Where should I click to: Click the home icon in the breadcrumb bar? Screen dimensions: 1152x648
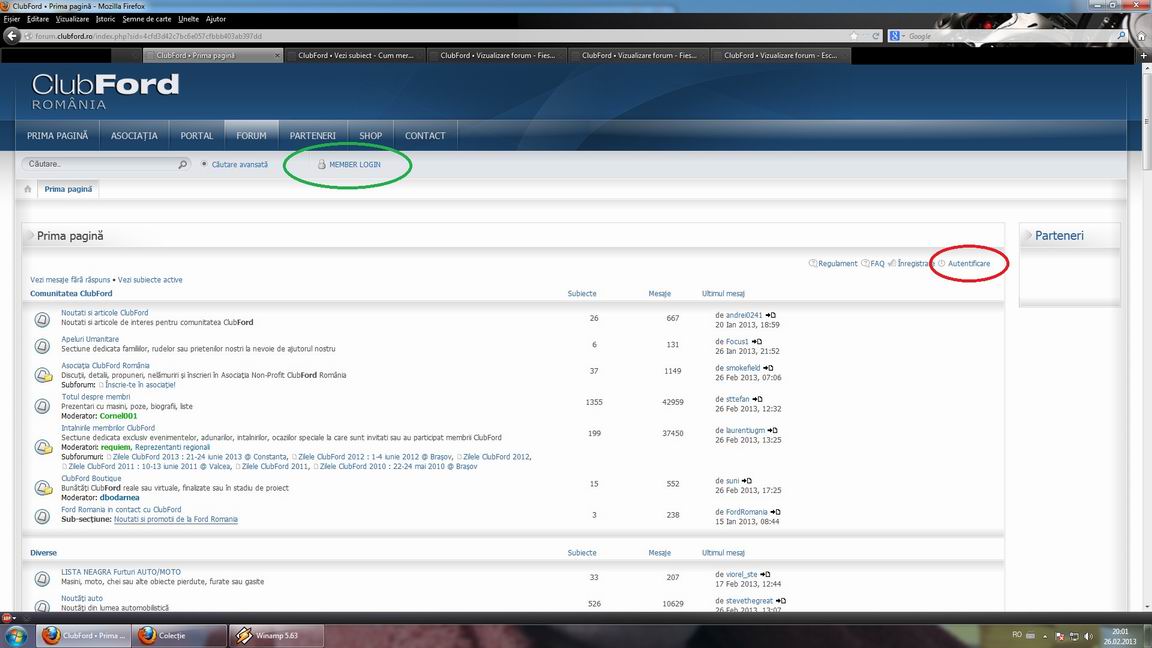pyautogui.click(x=28, y=189)
